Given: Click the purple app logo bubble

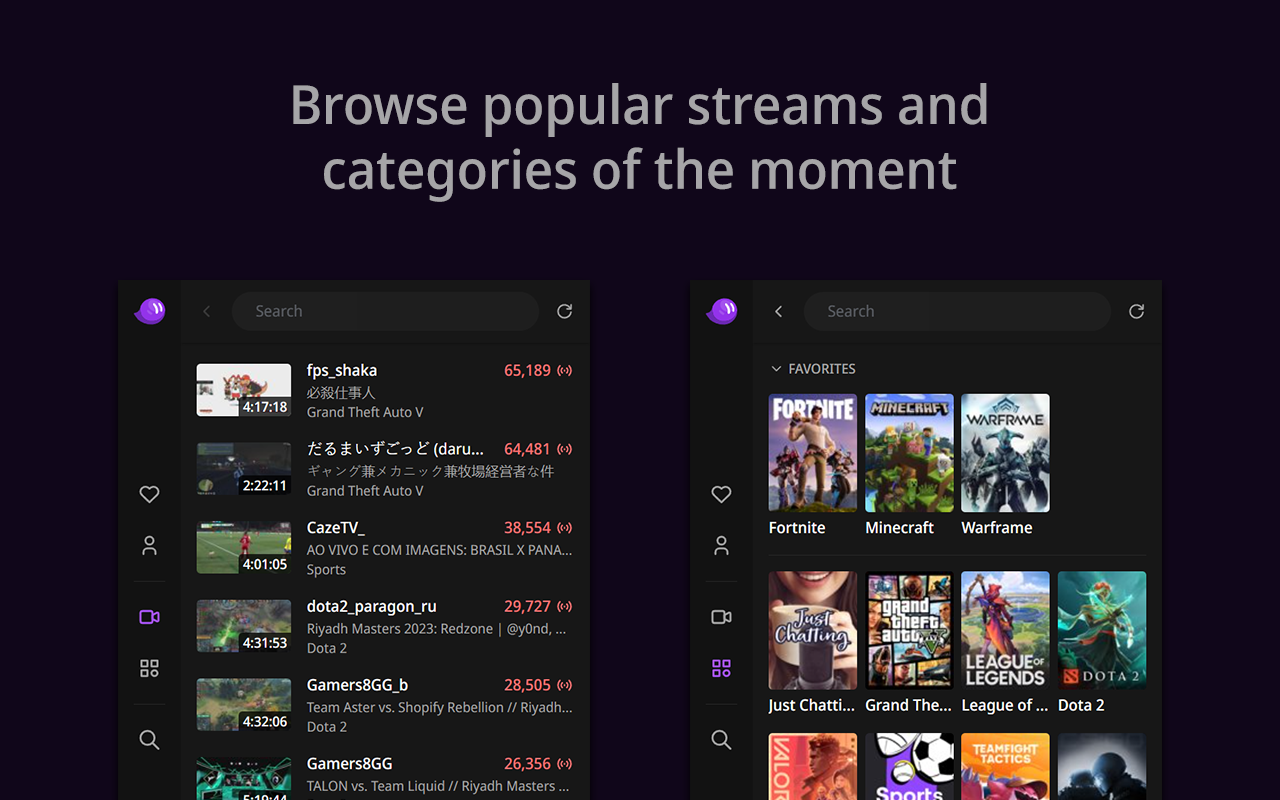Looking at the screenshot, I should (150, 310).
